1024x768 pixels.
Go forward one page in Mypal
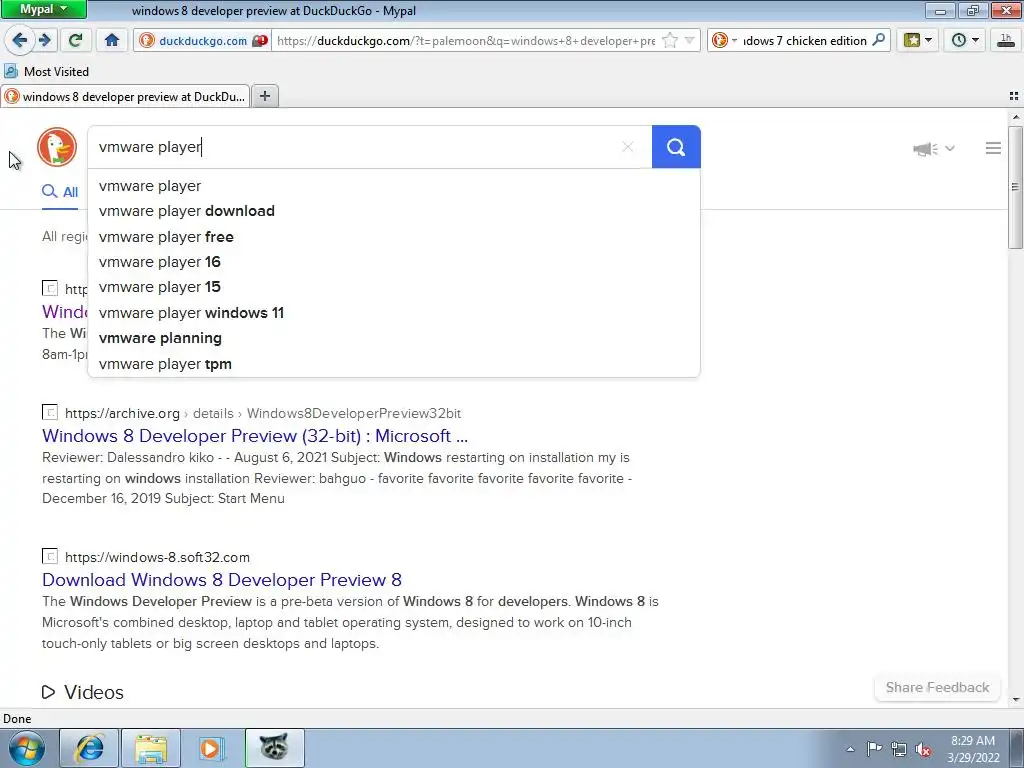point(45,40)
